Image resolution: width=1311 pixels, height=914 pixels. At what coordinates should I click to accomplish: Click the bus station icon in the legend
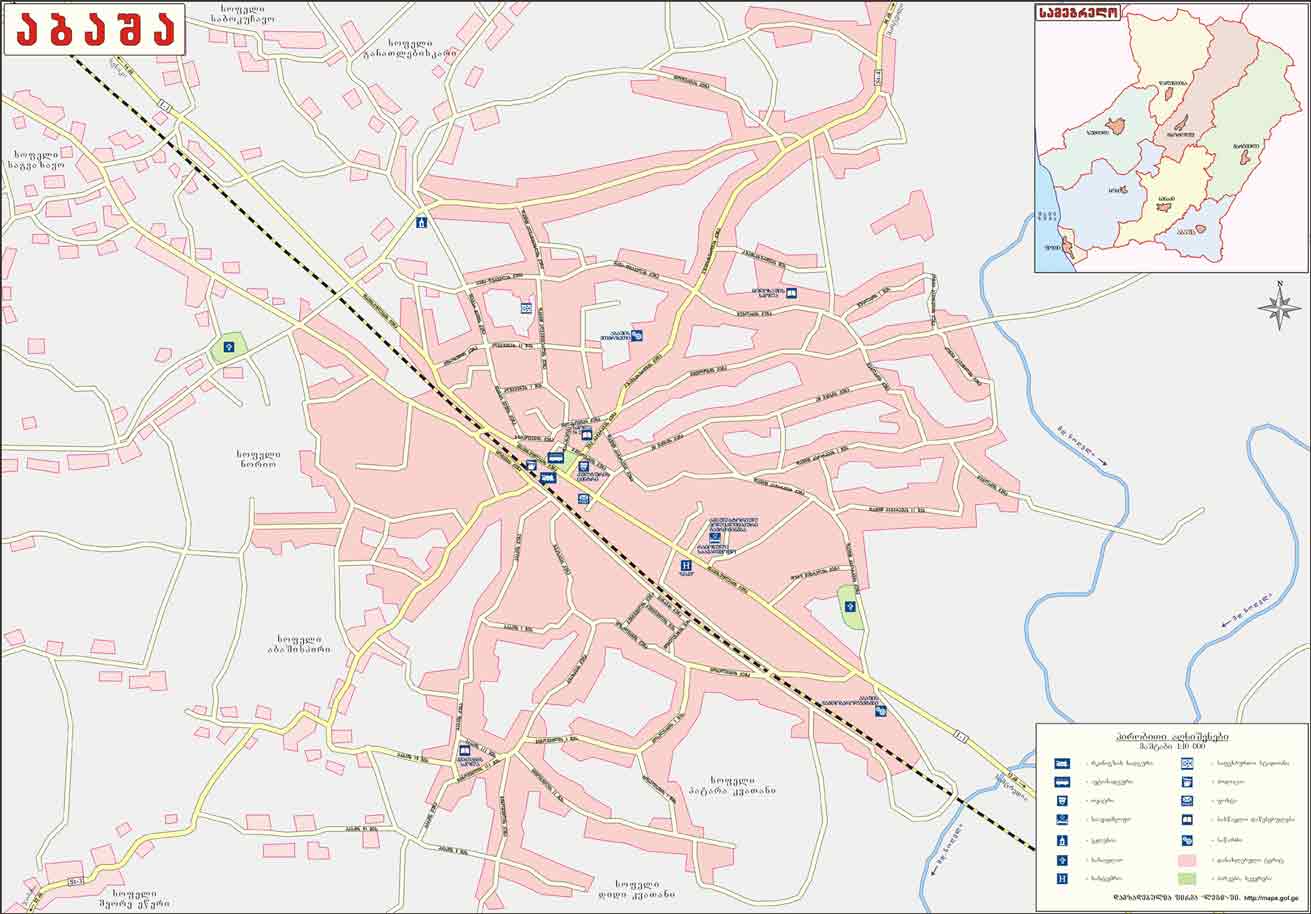pyautogui.click(x=1061, y=781)
